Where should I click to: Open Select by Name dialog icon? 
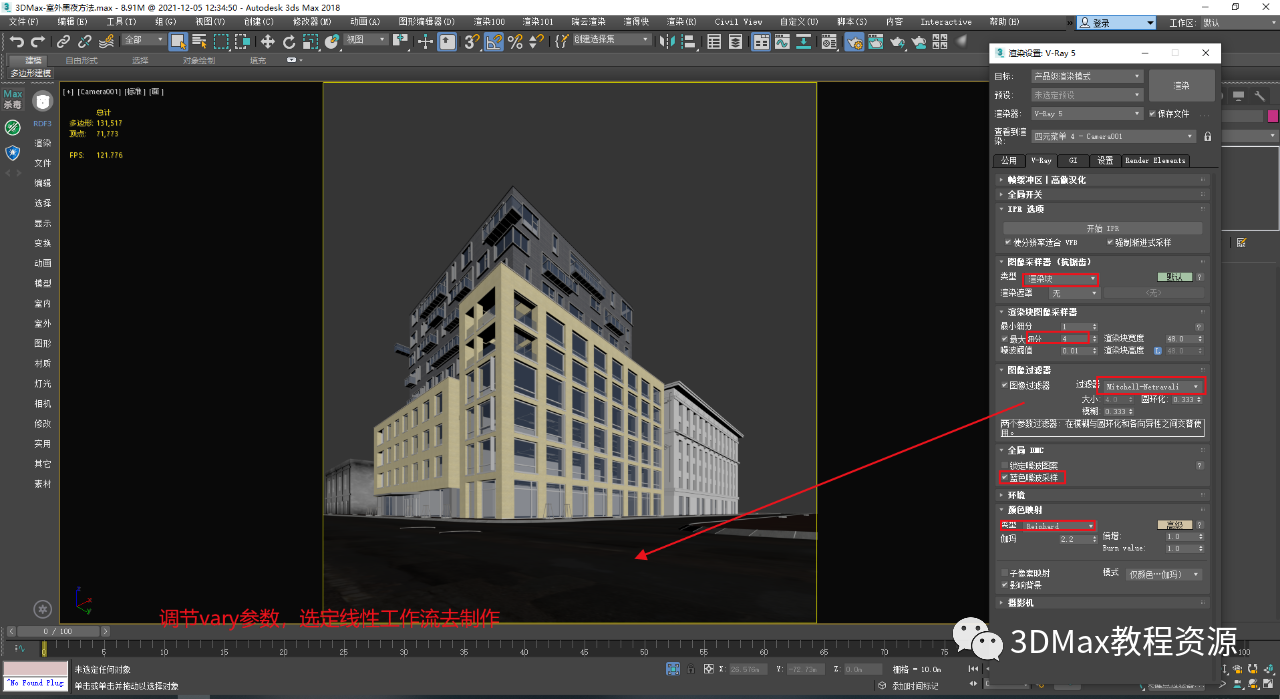[x=200, y=42]
